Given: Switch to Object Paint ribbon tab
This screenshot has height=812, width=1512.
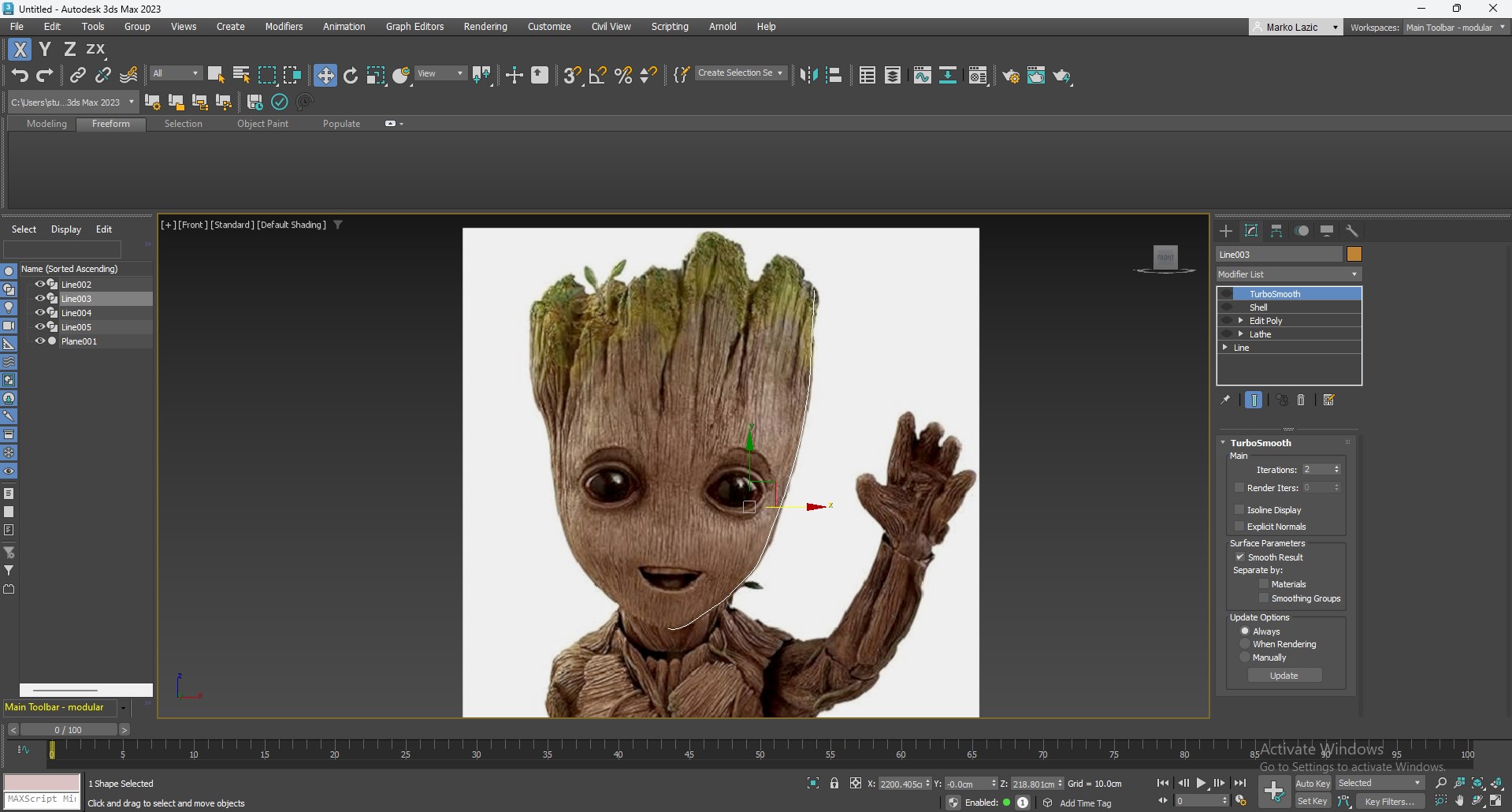Looking at the screenshot, I should point(262,124).
